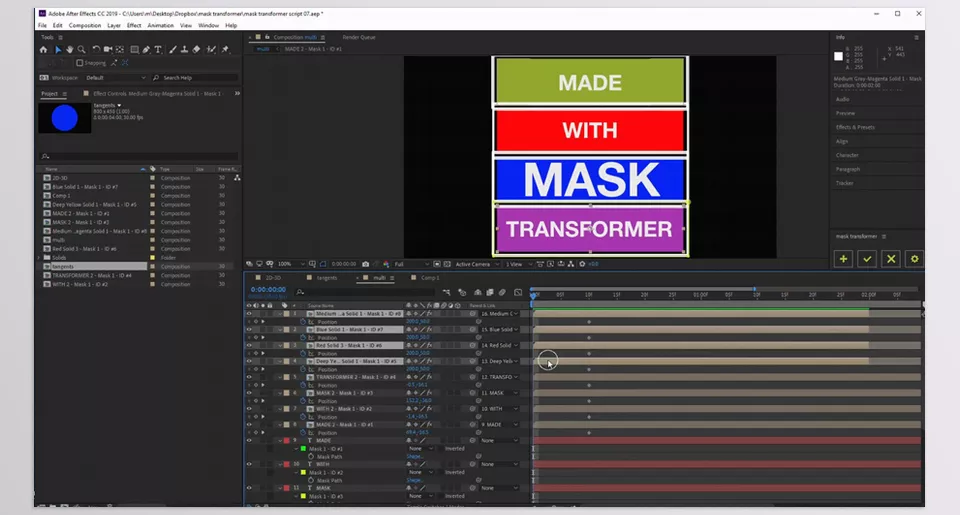Open mask transformer gear settings
Image resolution: width=960 pixels, height=515 pixels.
(x=915, y=259)
